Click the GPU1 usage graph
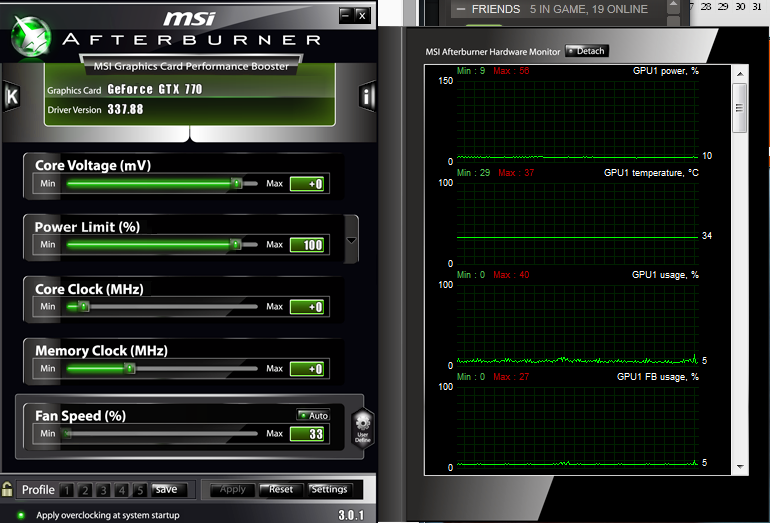The height and width of the screenshot is (523, 770). [578, 325]
